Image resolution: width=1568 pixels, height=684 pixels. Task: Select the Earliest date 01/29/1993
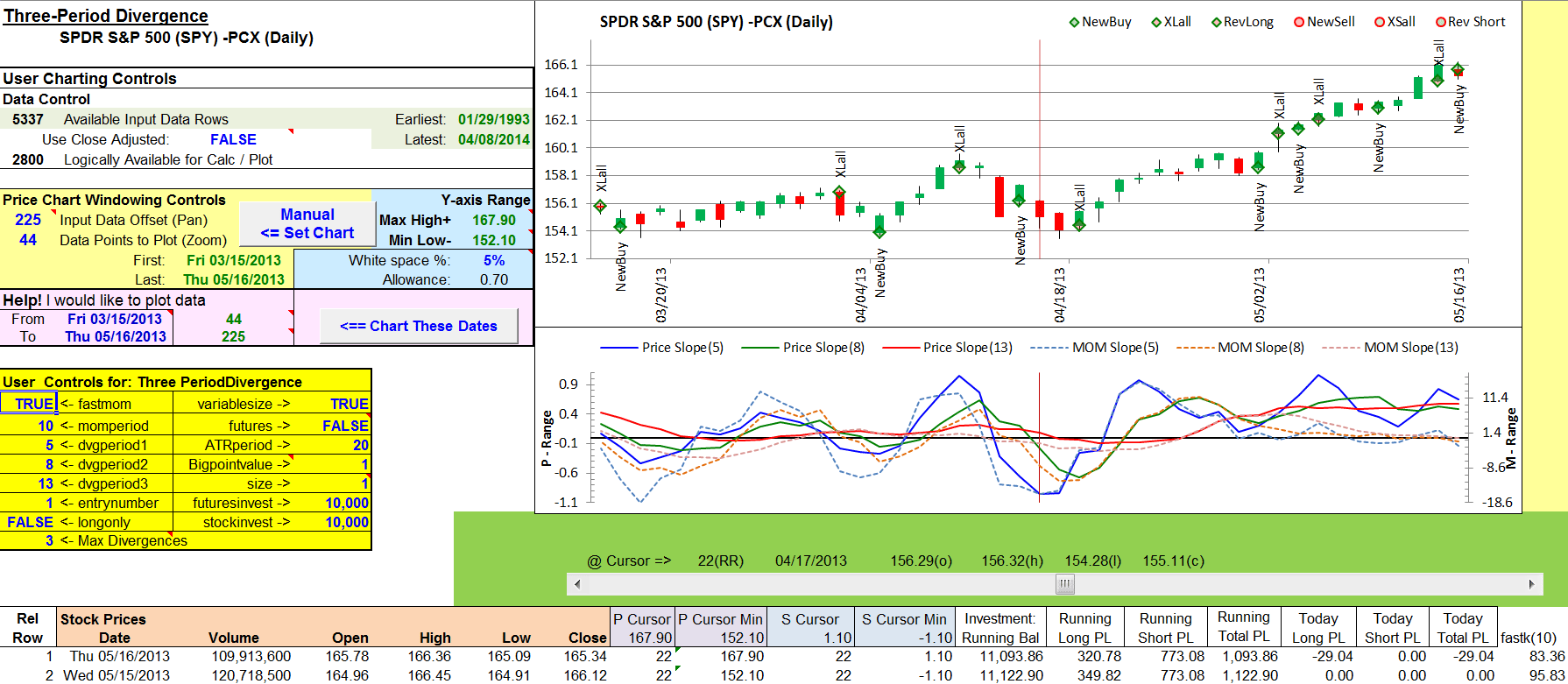tap(494, 119)
